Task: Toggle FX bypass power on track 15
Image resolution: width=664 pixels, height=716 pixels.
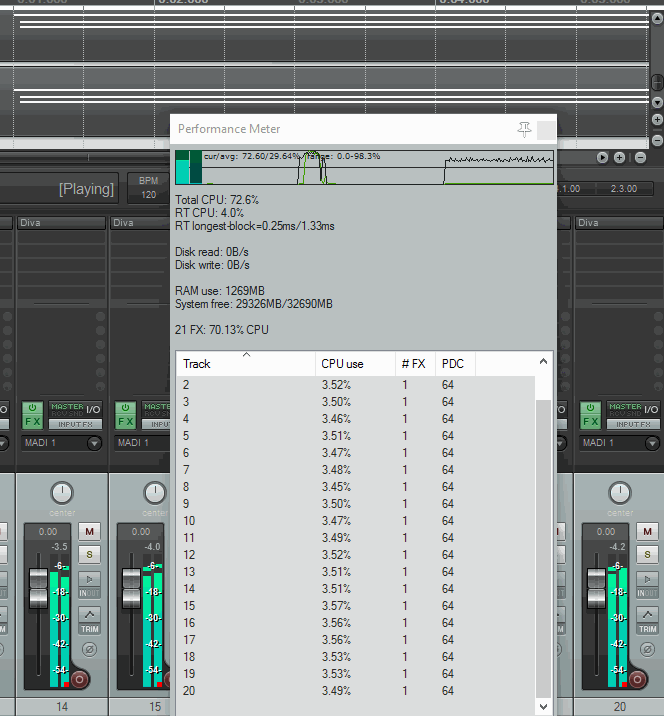Action: click(125, 407)
